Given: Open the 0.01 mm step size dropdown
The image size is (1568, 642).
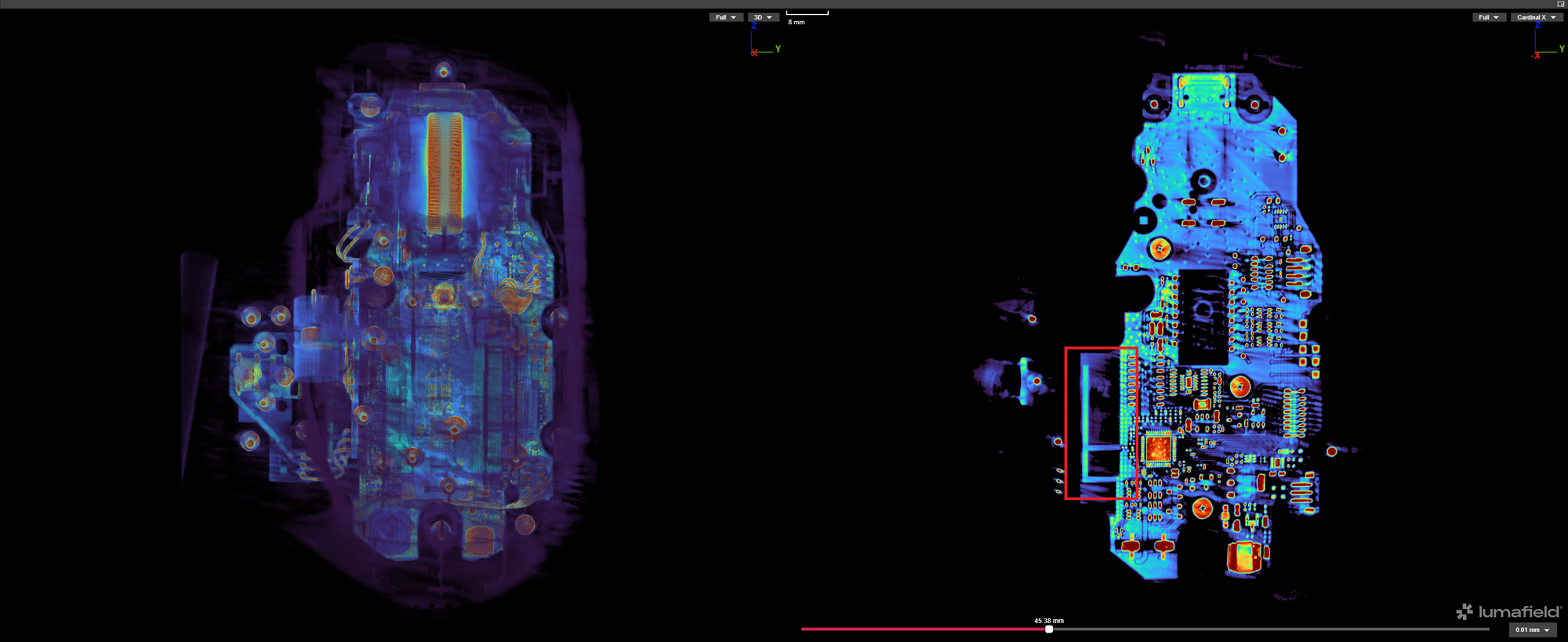Looking at the screenshot, I should (x=1532, y=630).
